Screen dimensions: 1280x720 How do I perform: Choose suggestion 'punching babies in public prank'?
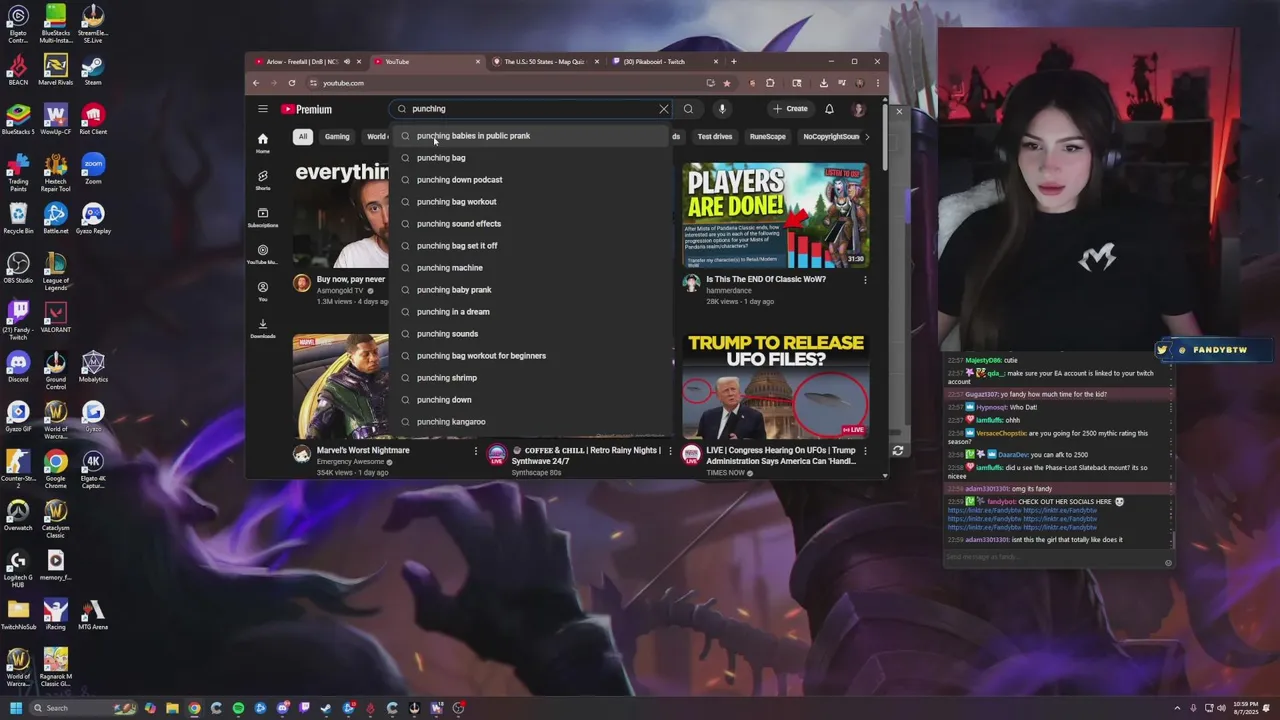tap(530, 136)
